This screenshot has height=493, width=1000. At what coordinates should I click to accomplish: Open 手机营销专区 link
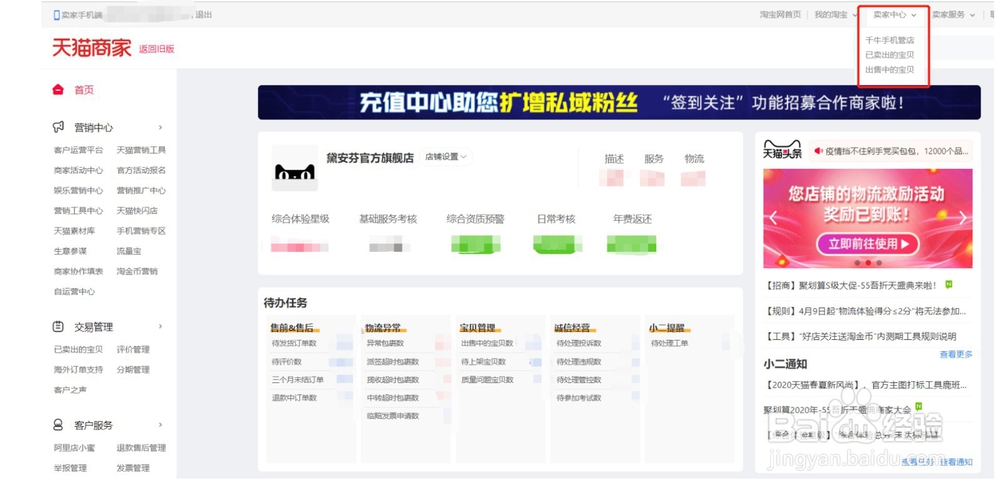(141, 231)
